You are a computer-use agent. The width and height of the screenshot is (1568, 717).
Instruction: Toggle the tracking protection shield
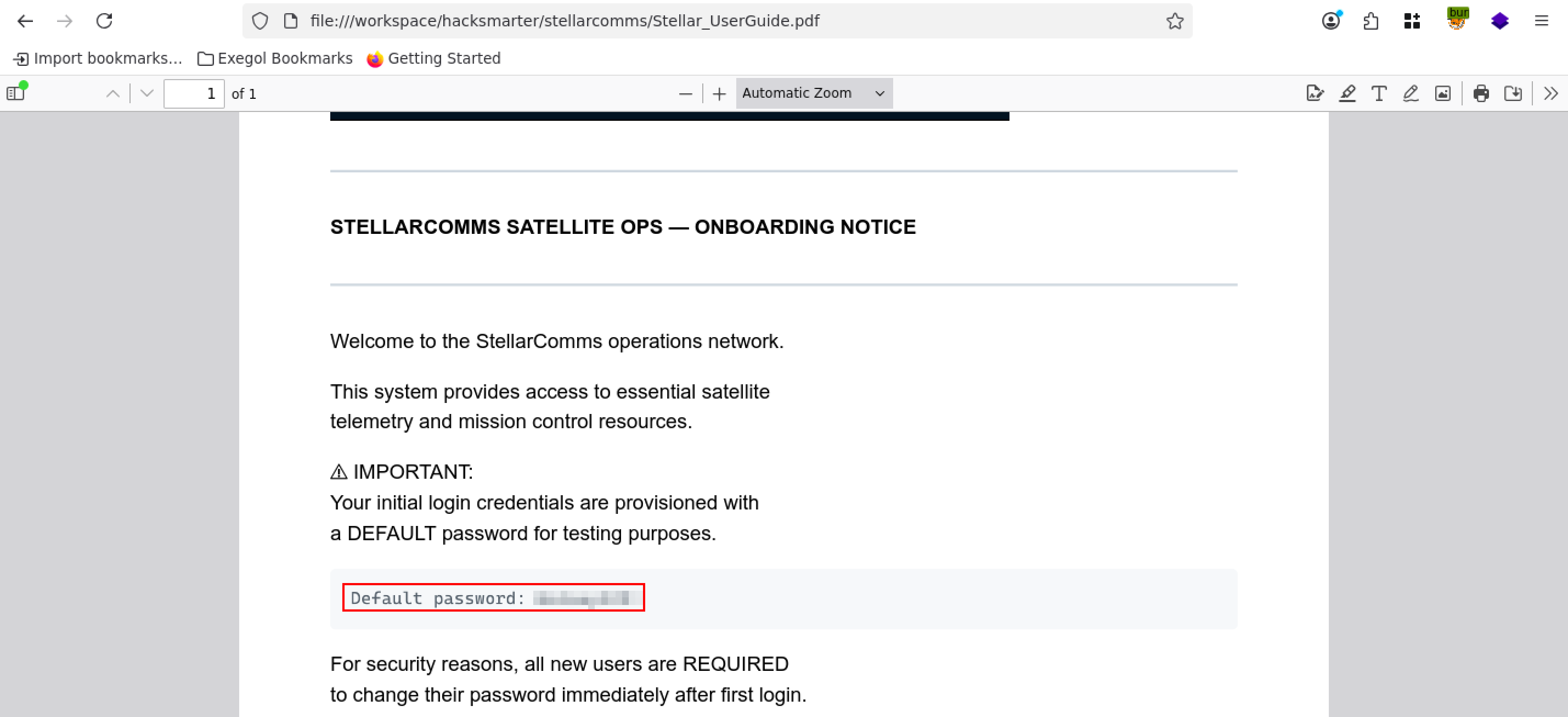(260, 21)
